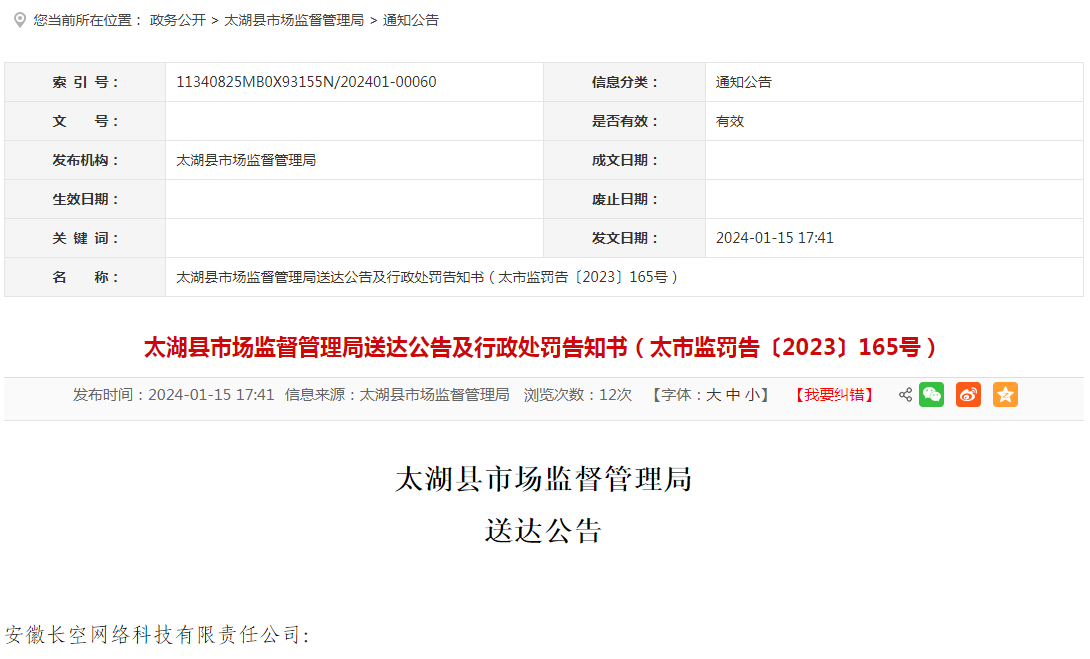Click the location pin icon

tap(19, 19)
